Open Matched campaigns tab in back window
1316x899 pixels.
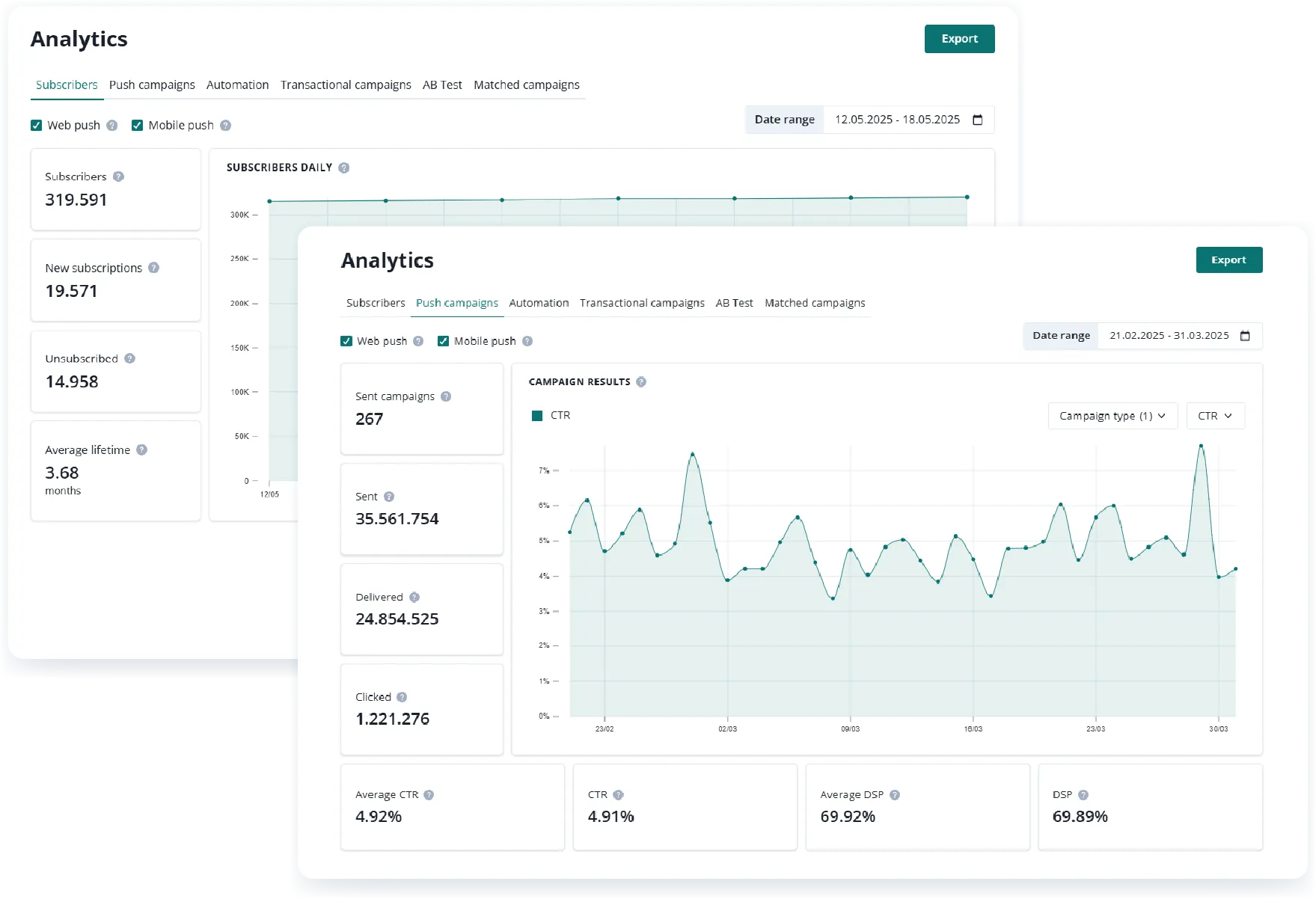[527, 85]
